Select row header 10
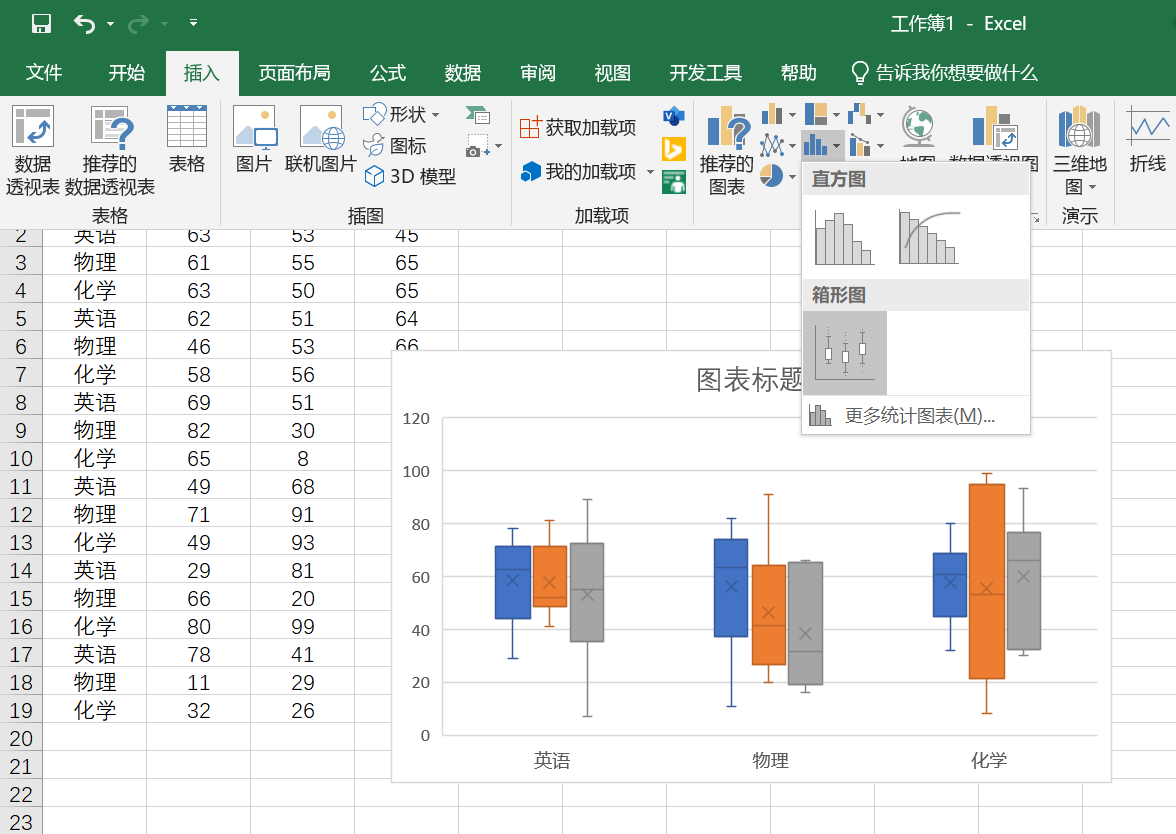 click(21, 458)
